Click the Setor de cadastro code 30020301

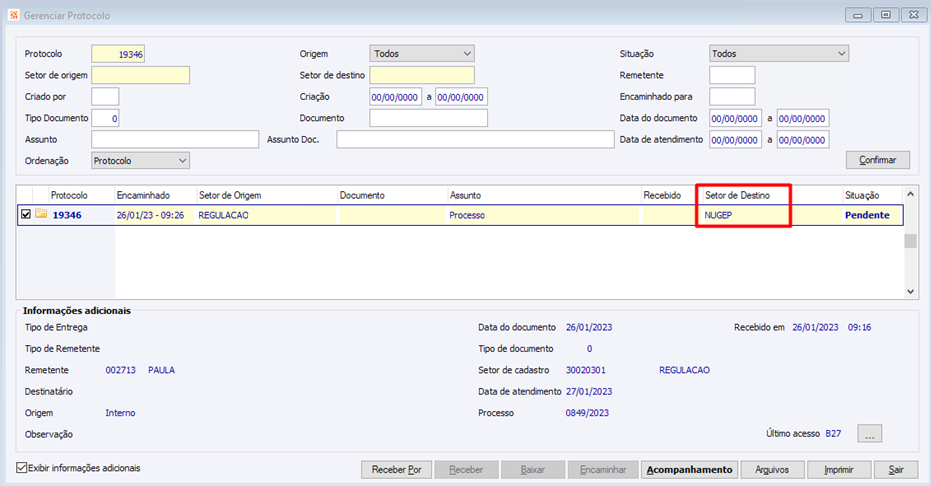click(585, 370)
